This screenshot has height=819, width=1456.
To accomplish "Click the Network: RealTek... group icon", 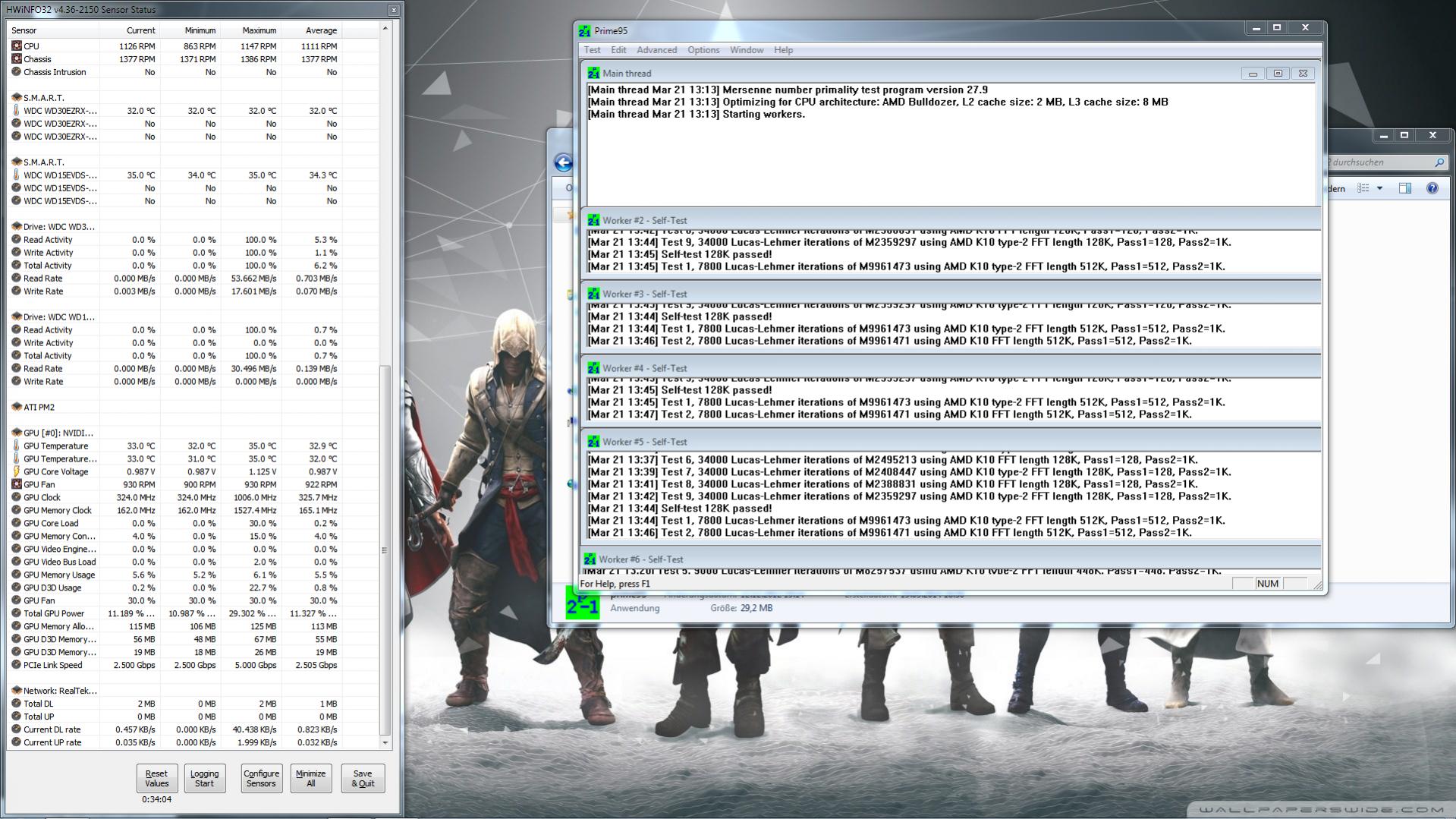I will [17, 691].
